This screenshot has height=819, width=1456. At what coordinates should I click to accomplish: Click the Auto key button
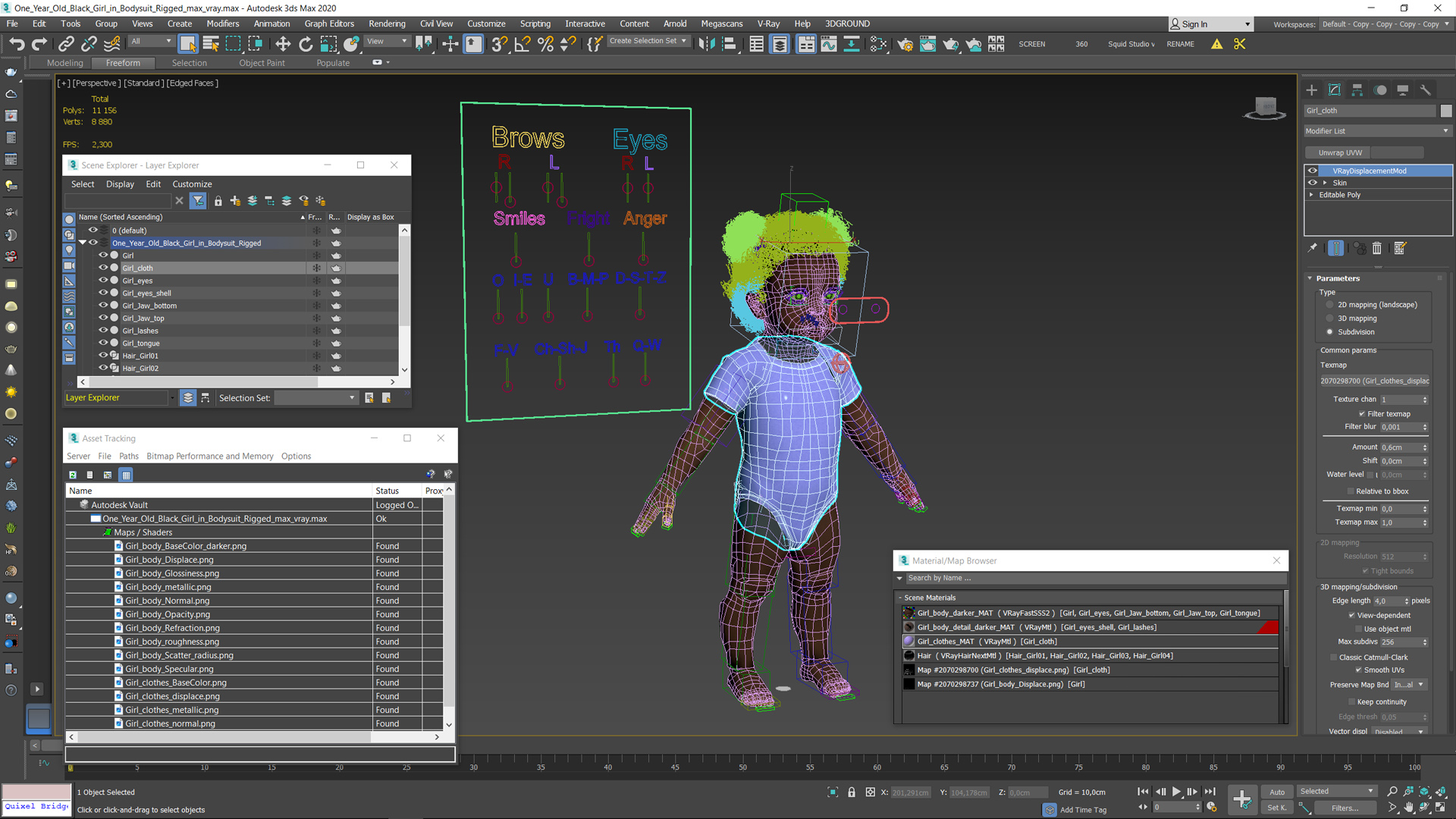tap(1277, 792)
